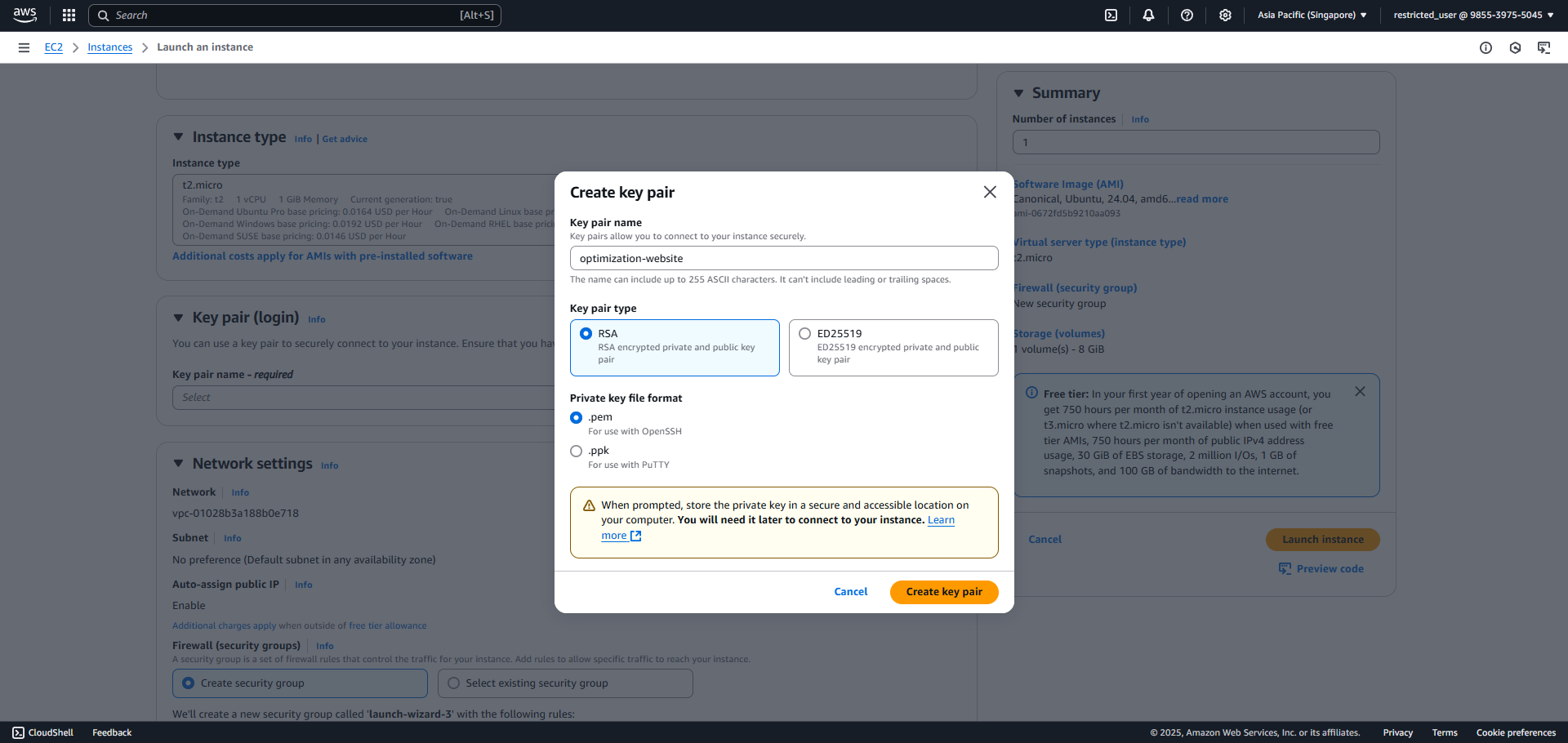Open Key pair (login) Info link

point(316,320)
